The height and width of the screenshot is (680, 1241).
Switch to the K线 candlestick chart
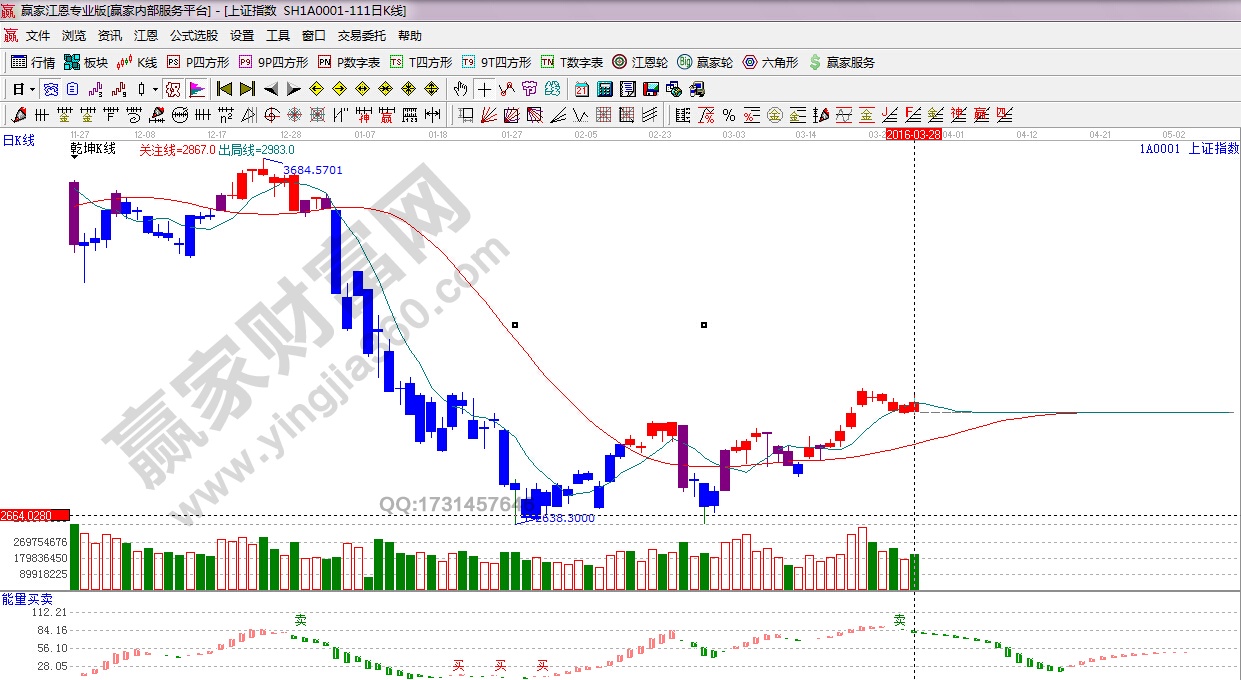click(x=137, y=62)
